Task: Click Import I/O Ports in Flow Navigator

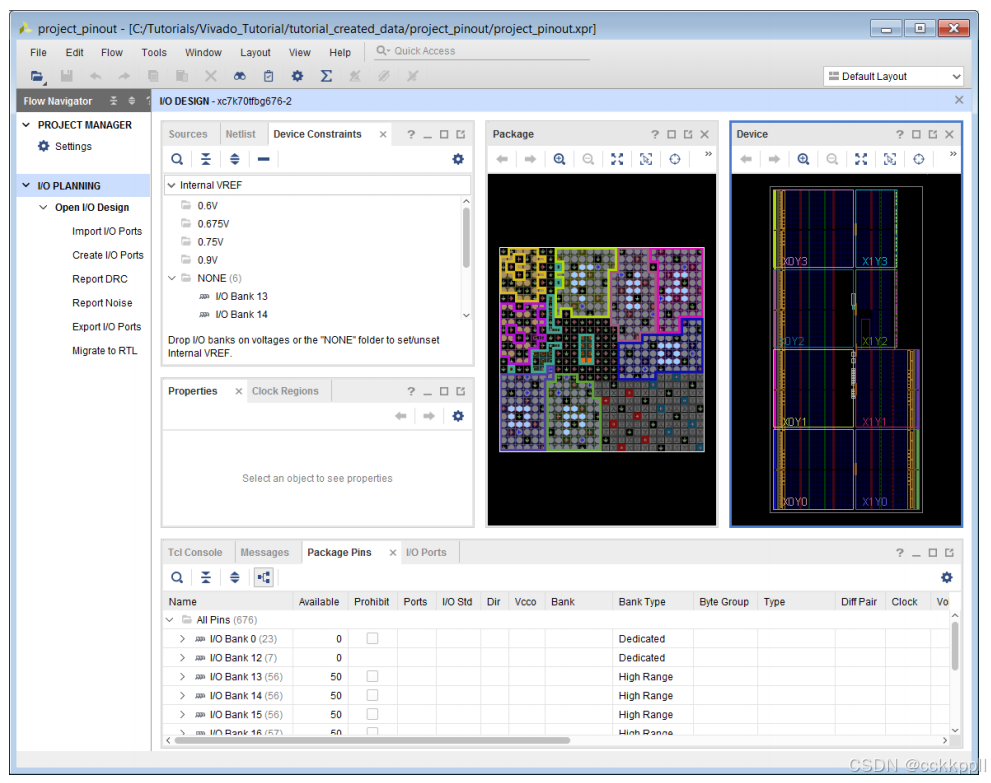Action: [x=107, y=231]
